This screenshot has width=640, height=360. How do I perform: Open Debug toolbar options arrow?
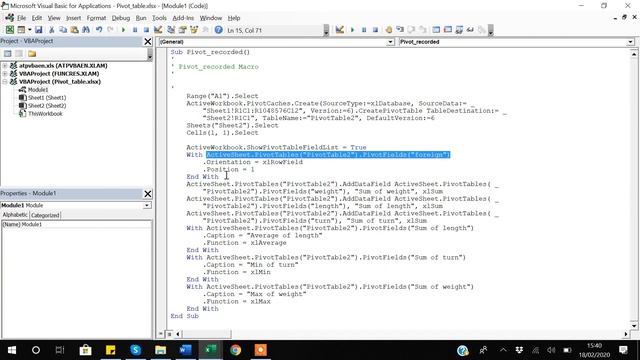click(491, 30)
